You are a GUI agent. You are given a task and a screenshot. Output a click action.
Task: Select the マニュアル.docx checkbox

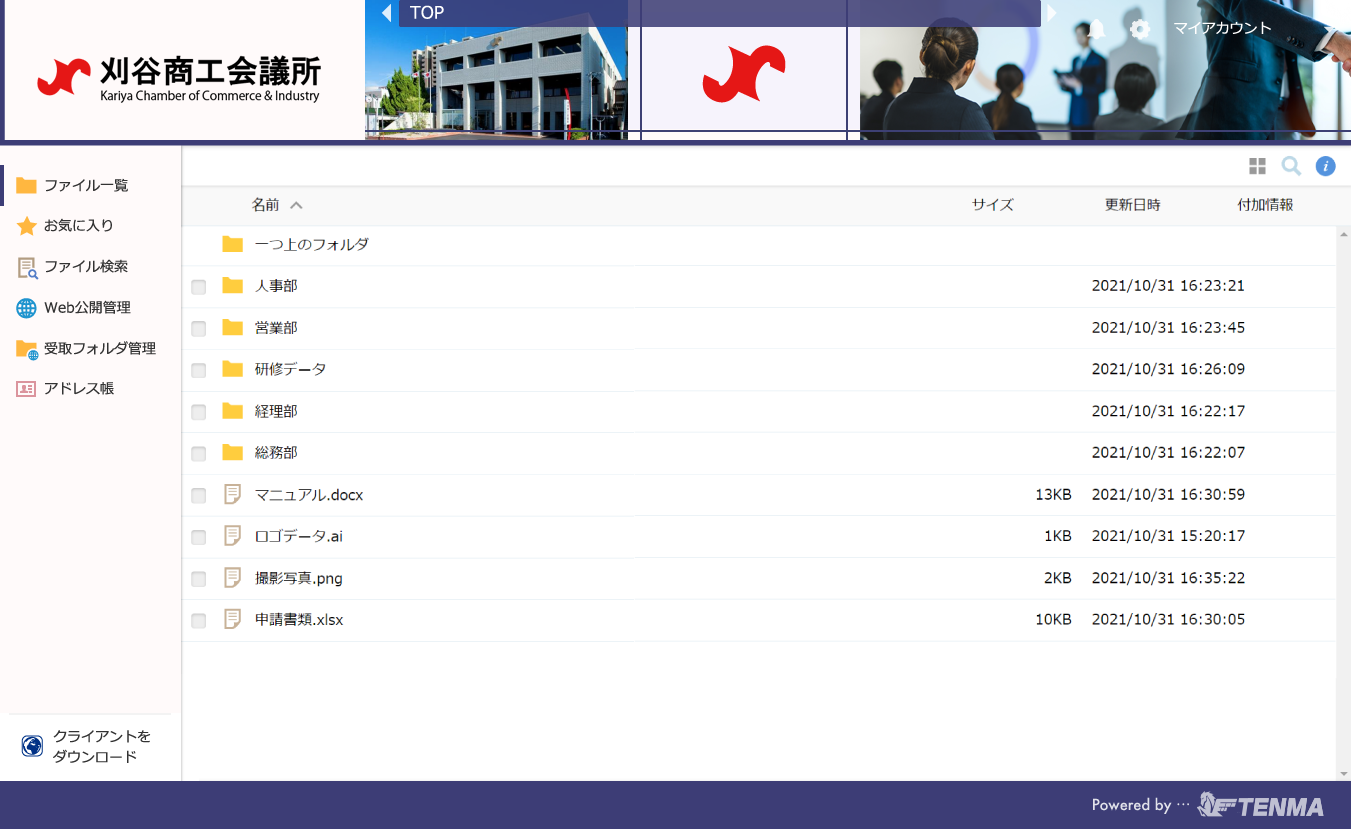199,495
